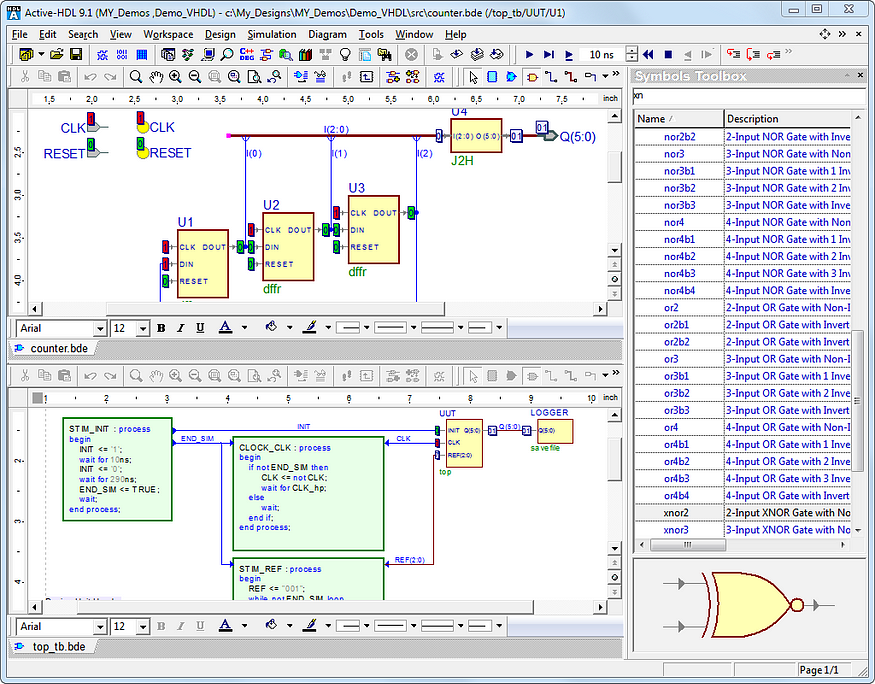The width and height of the screenshot is (875, 684).
Task: Select the xnor2 symbol row
Action: point(742,513)
